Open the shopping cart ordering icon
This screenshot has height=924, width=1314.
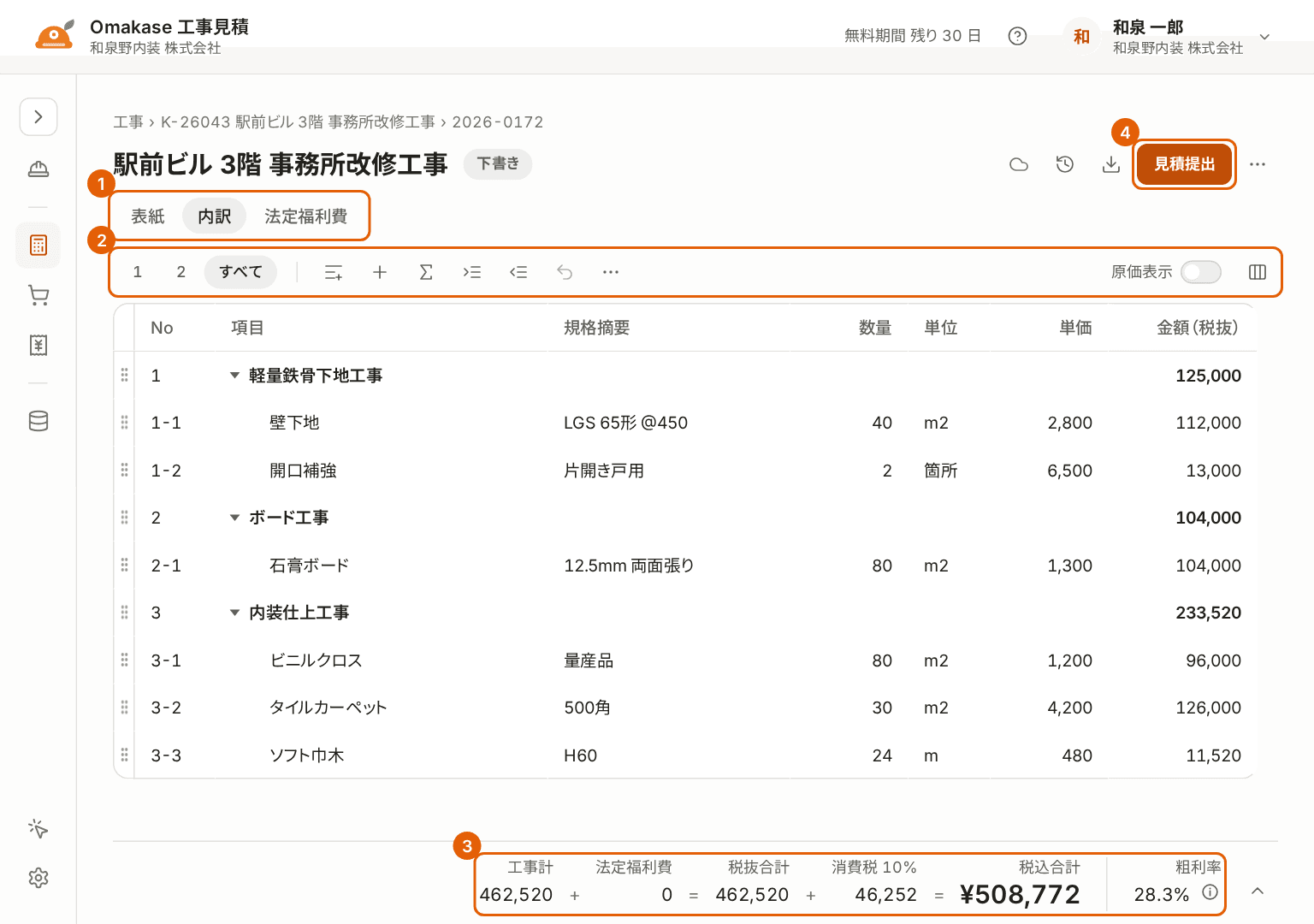click(38, 295)
